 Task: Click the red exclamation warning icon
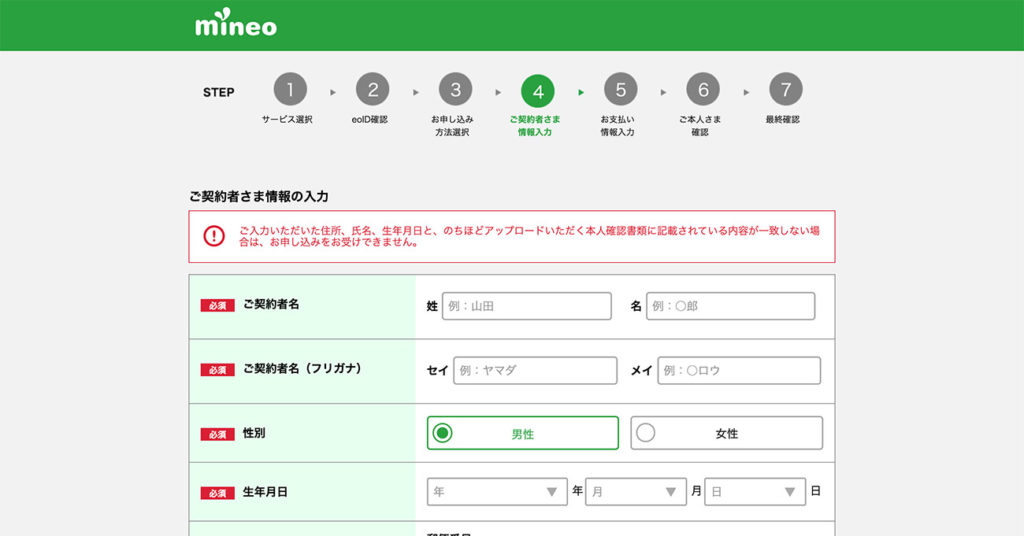[214, 236]
